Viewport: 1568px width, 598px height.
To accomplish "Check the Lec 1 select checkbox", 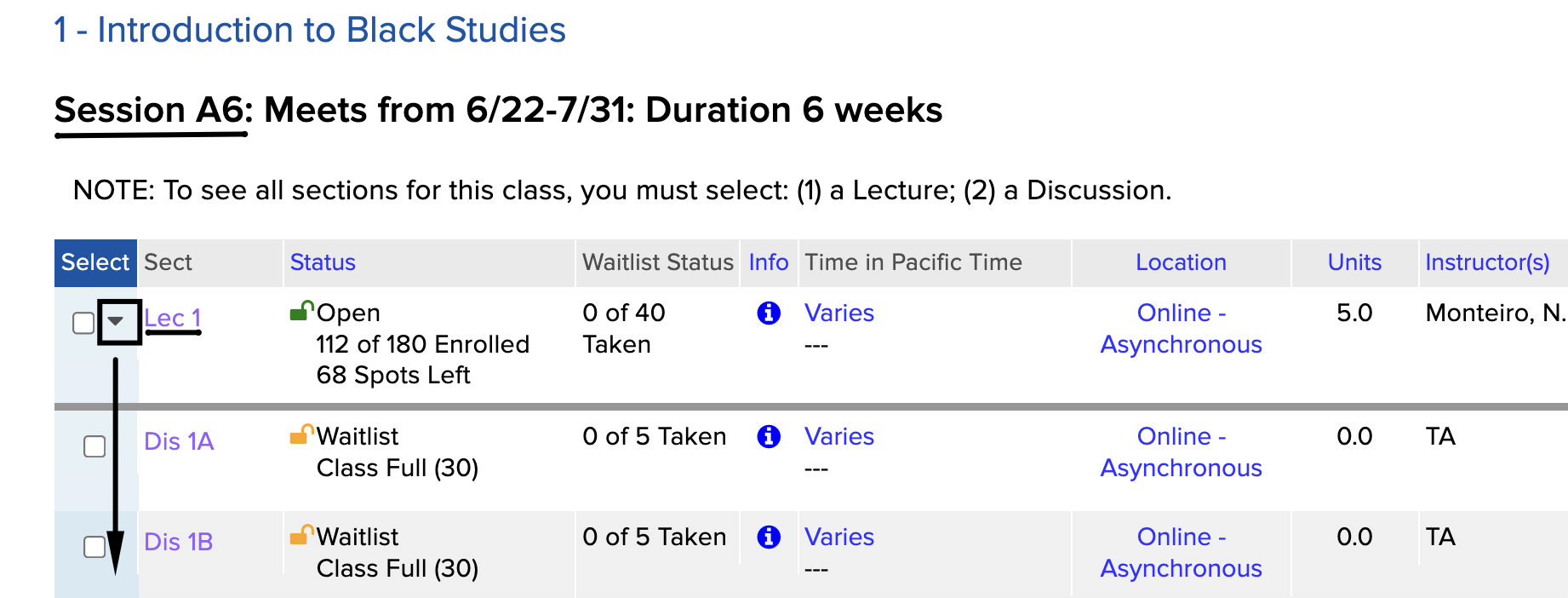I will pyautogui.click(x=83, y=323).
